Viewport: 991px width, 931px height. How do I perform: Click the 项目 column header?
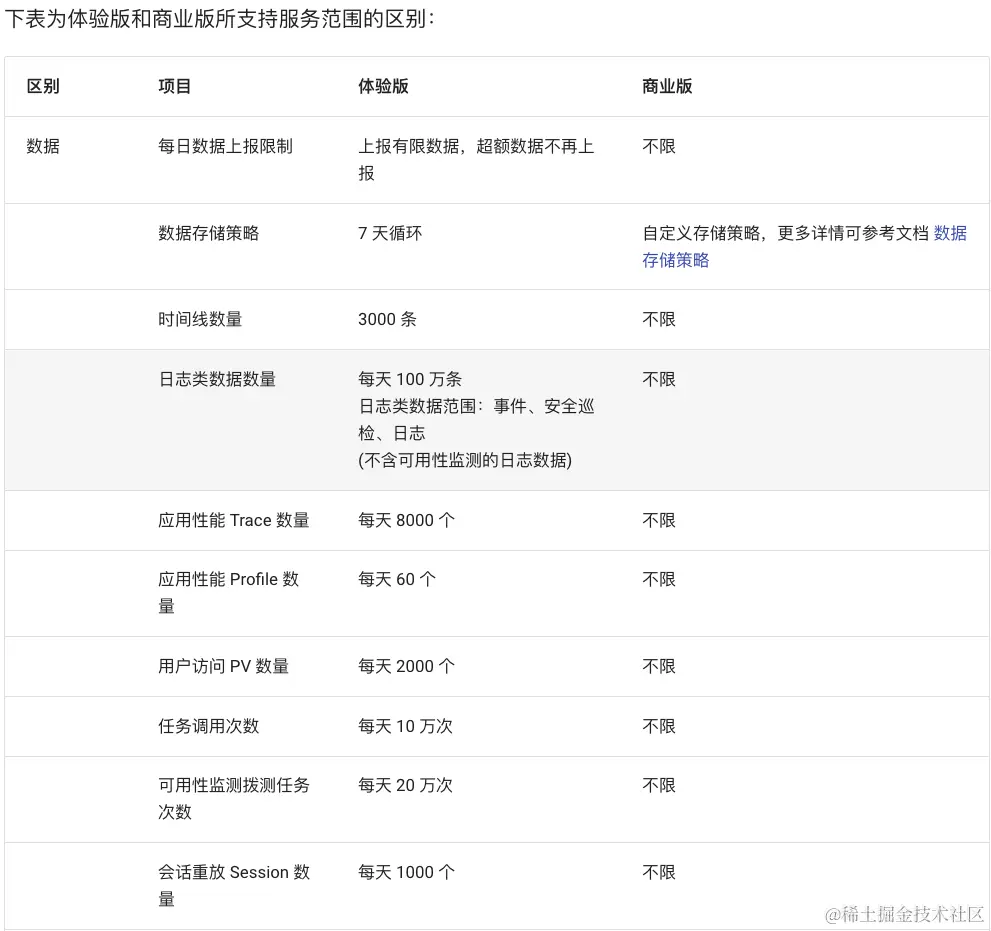click(174, 86)
